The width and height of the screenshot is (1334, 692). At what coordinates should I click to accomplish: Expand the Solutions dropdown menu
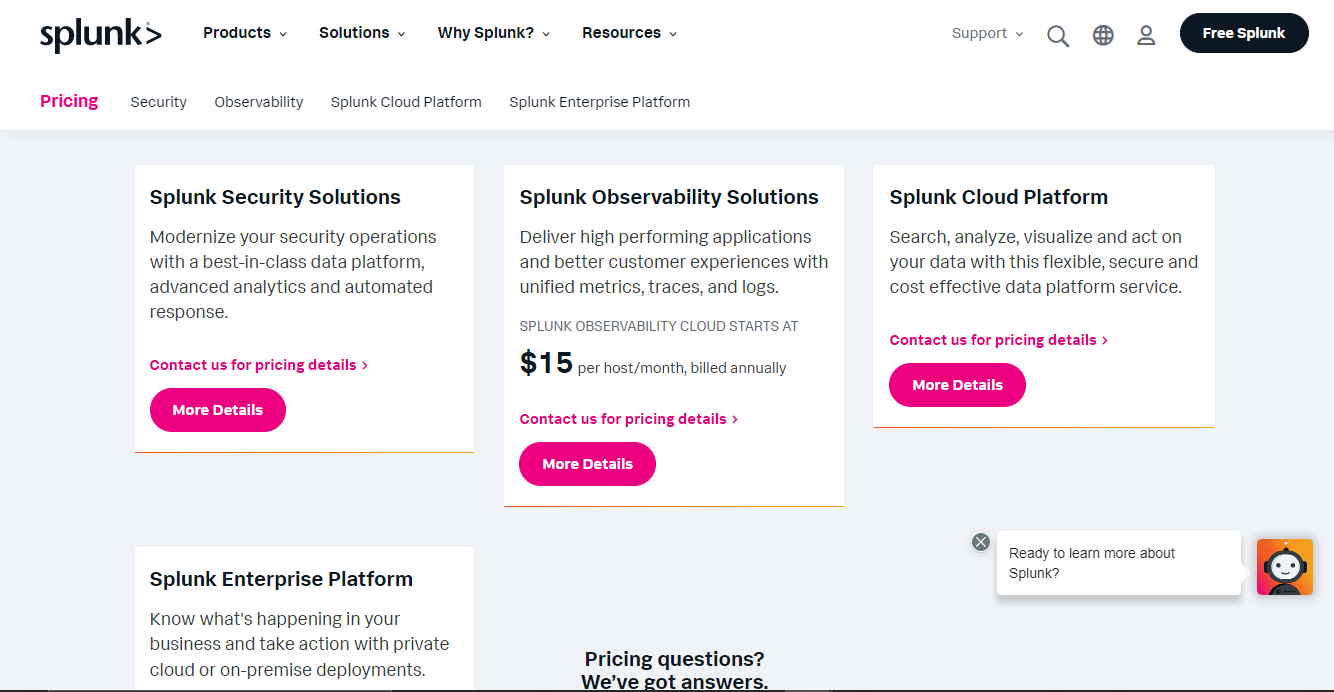pyautogui.click(x=362, y=33)
